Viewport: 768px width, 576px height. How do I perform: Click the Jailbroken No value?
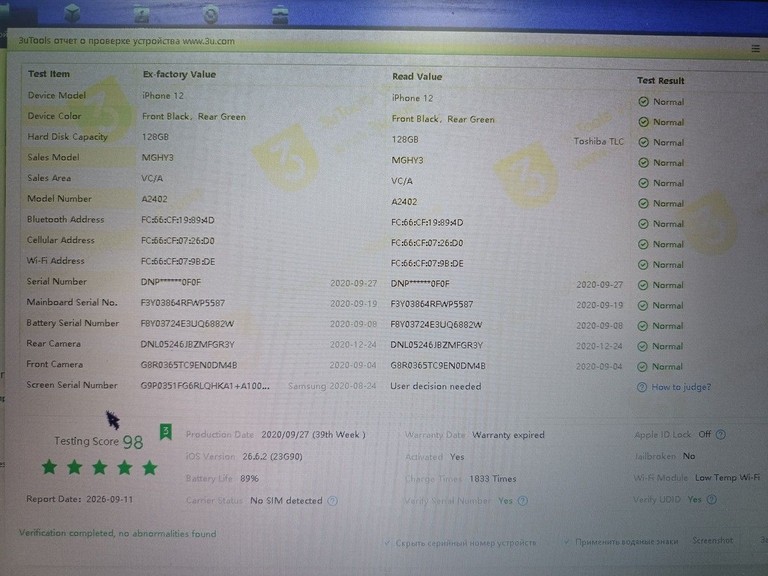pyautogui.click(x=689, y=456)
